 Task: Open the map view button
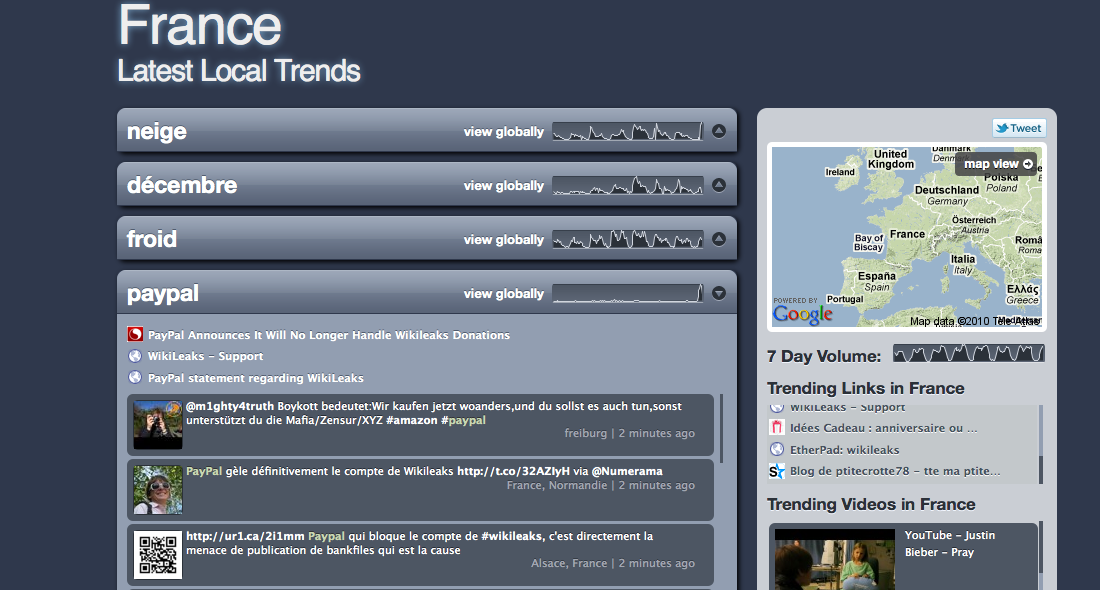point(996,164)
